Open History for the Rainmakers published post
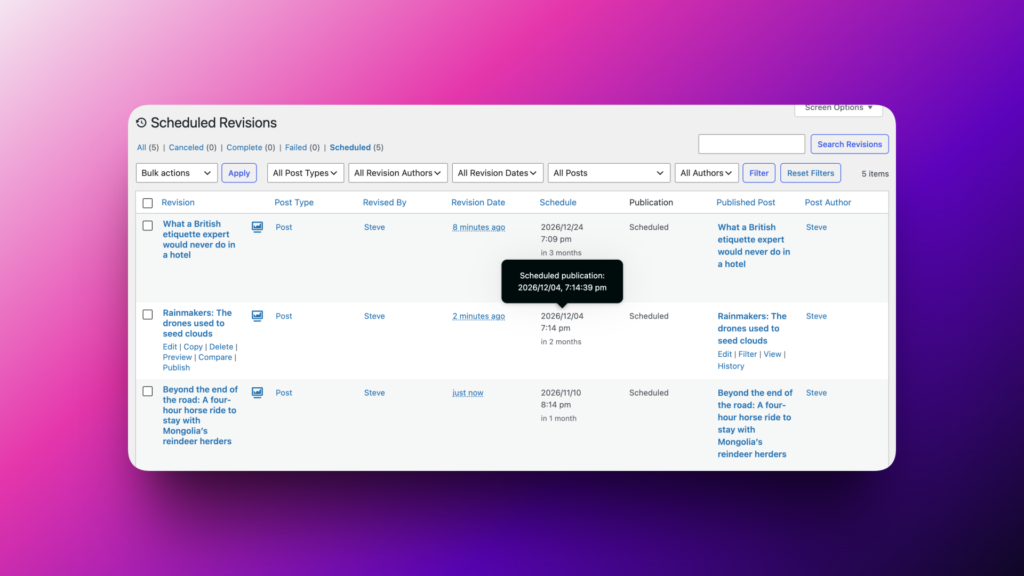This screenshot has width=1024, height=576. [x=731, y=366]
